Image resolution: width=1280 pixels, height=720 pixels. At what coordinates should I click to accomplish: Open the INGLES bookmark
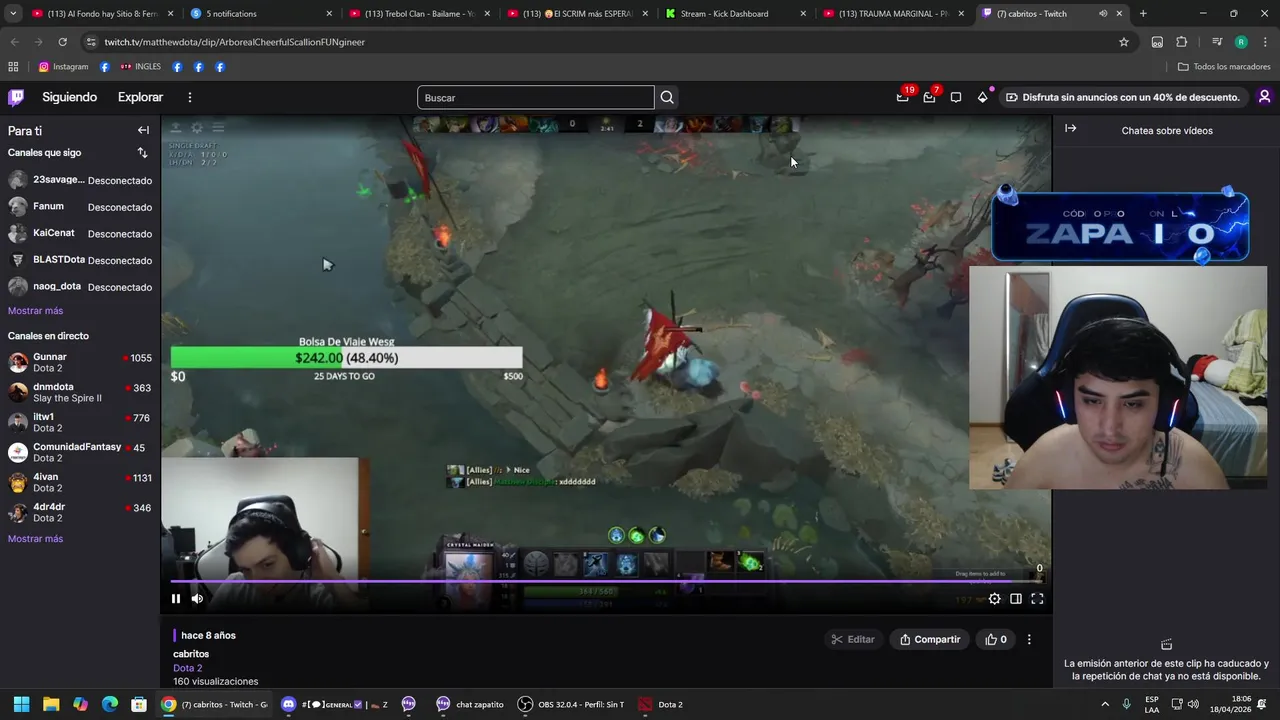click(140, 67)
